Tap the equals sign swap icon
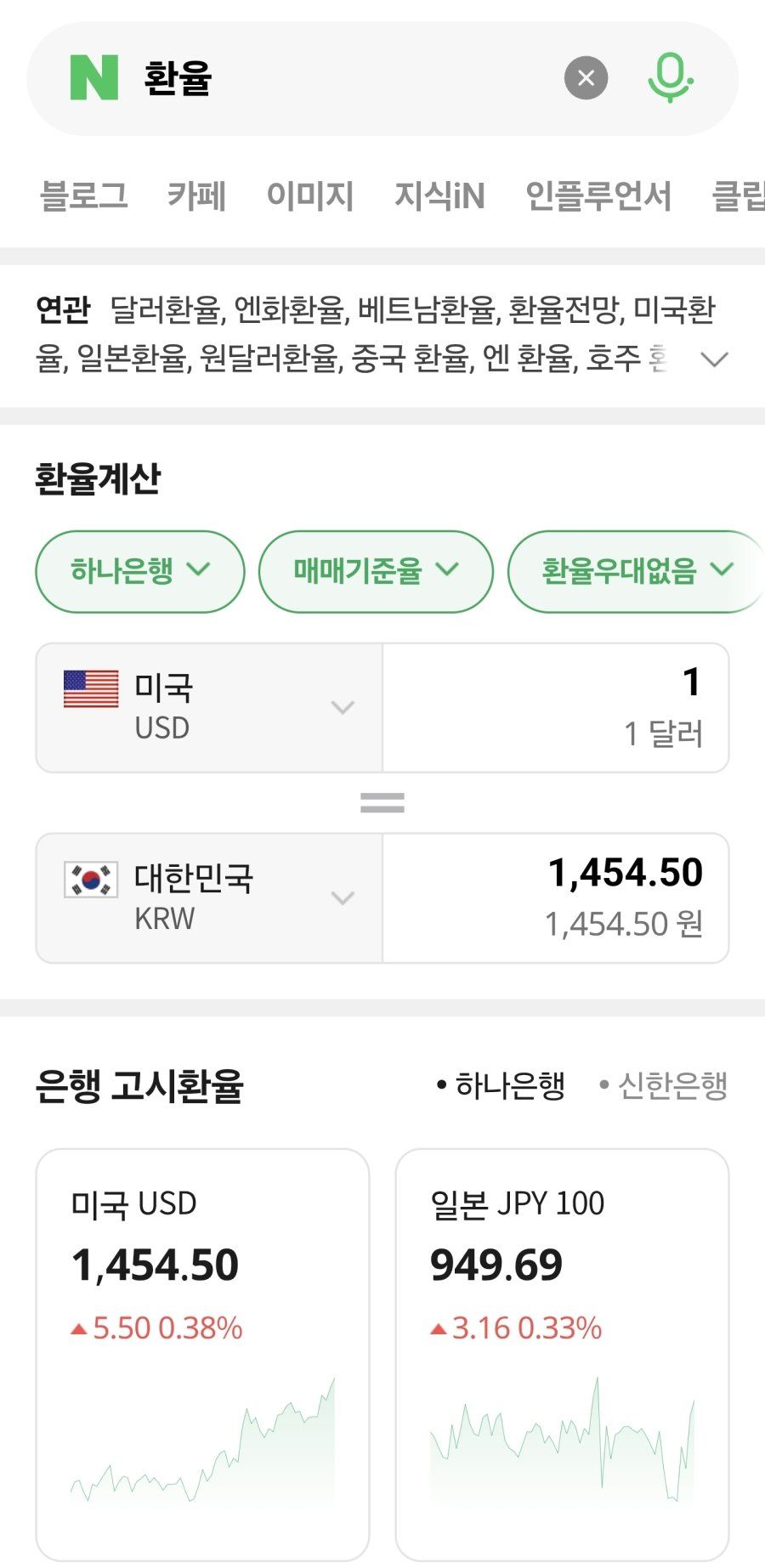Viewport: 765px width, 1568px height. tap(382, 803)
